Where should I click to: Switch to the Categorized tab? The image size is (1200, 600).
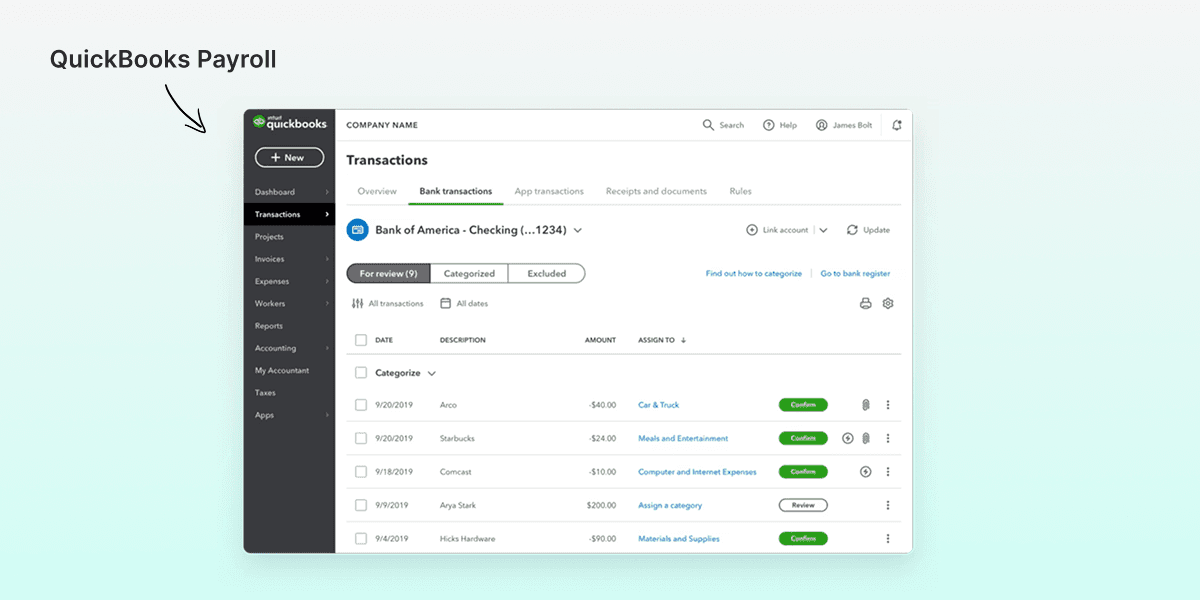click(469, 272)
